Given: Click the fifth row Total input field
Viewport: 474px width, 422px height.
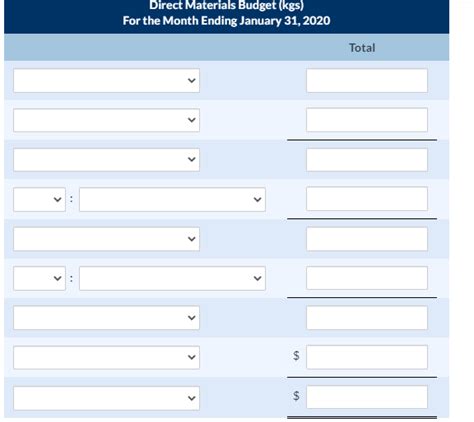Looking at the screenshot, I should click(x=367, y=239).
